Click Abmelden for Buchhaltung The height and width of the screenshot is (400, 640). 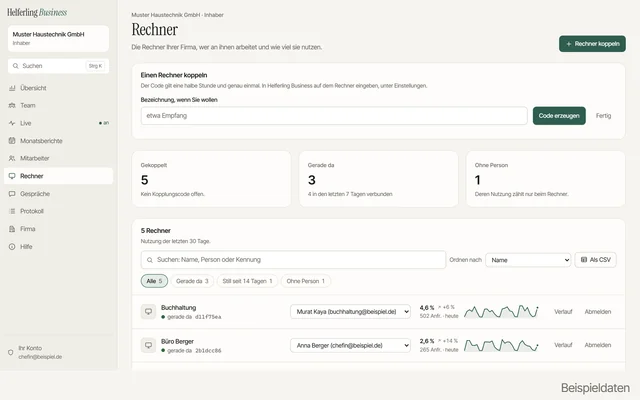(x=598, y=312)
